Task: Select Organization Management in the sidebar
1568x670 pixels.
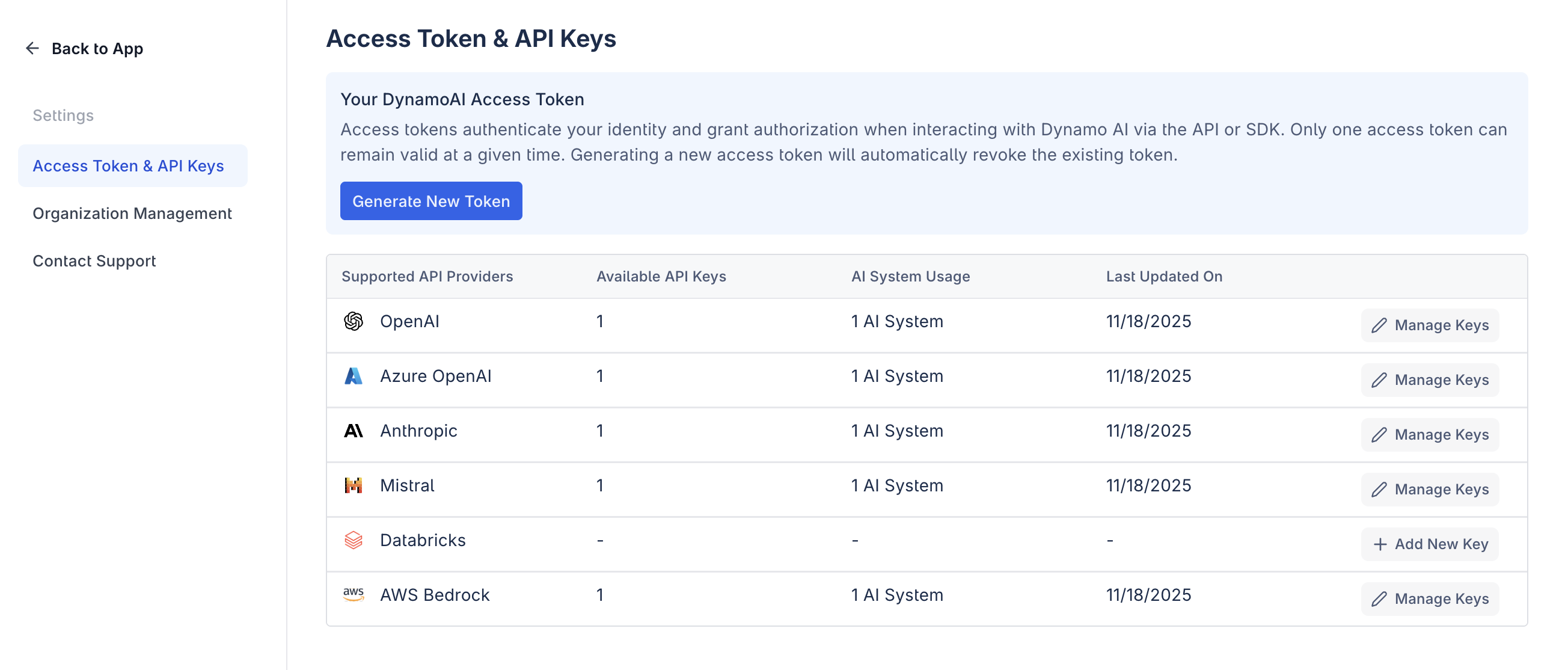Action: pyautogui.click(x=132, y=213)
